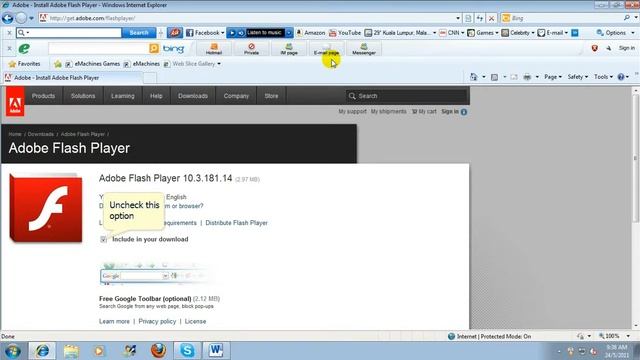
Task: Open the Tools menu
Action: [x=603, y=77]
